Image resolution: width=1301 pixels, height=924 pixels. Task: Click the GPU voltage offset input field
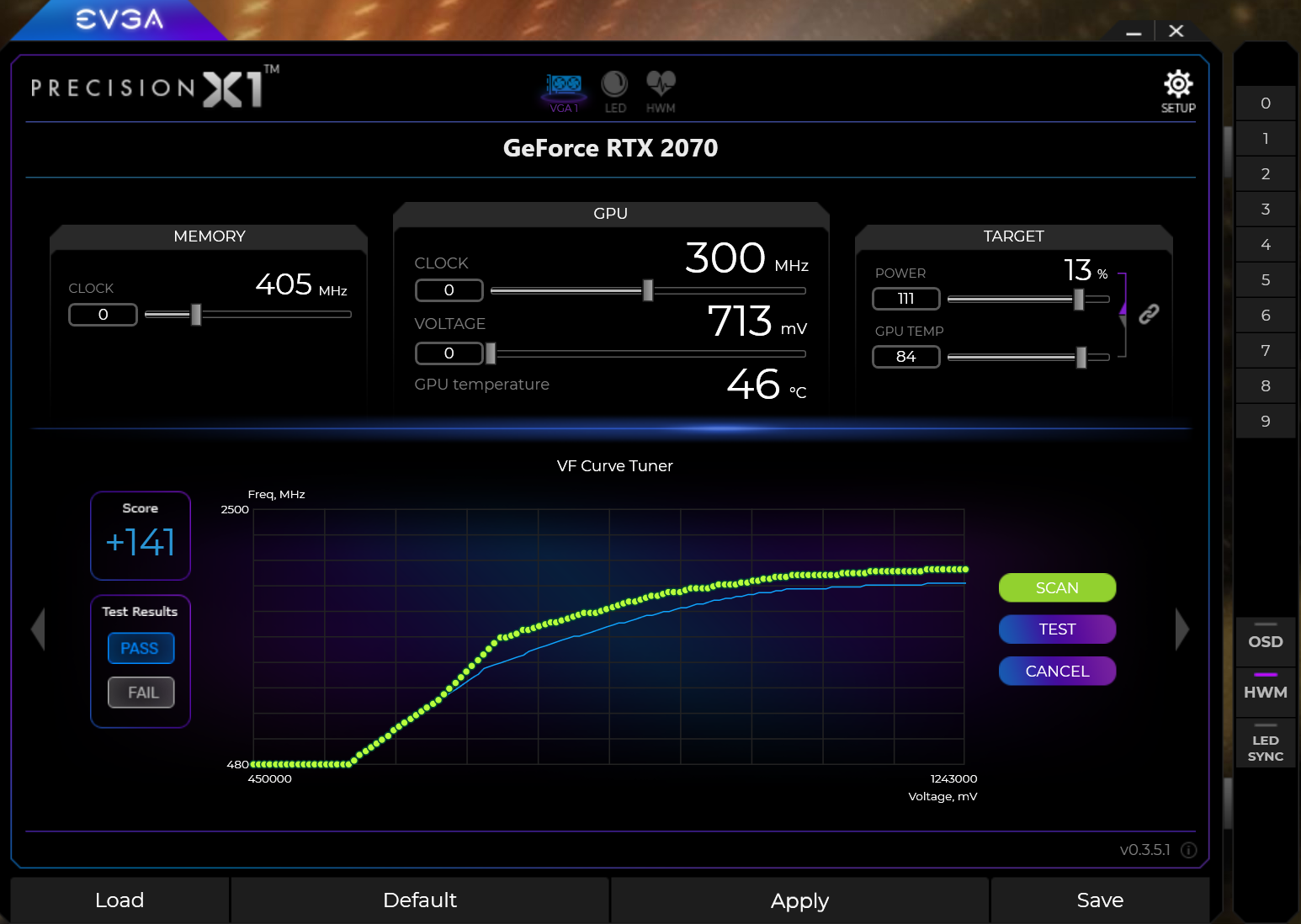coord(449,353)
